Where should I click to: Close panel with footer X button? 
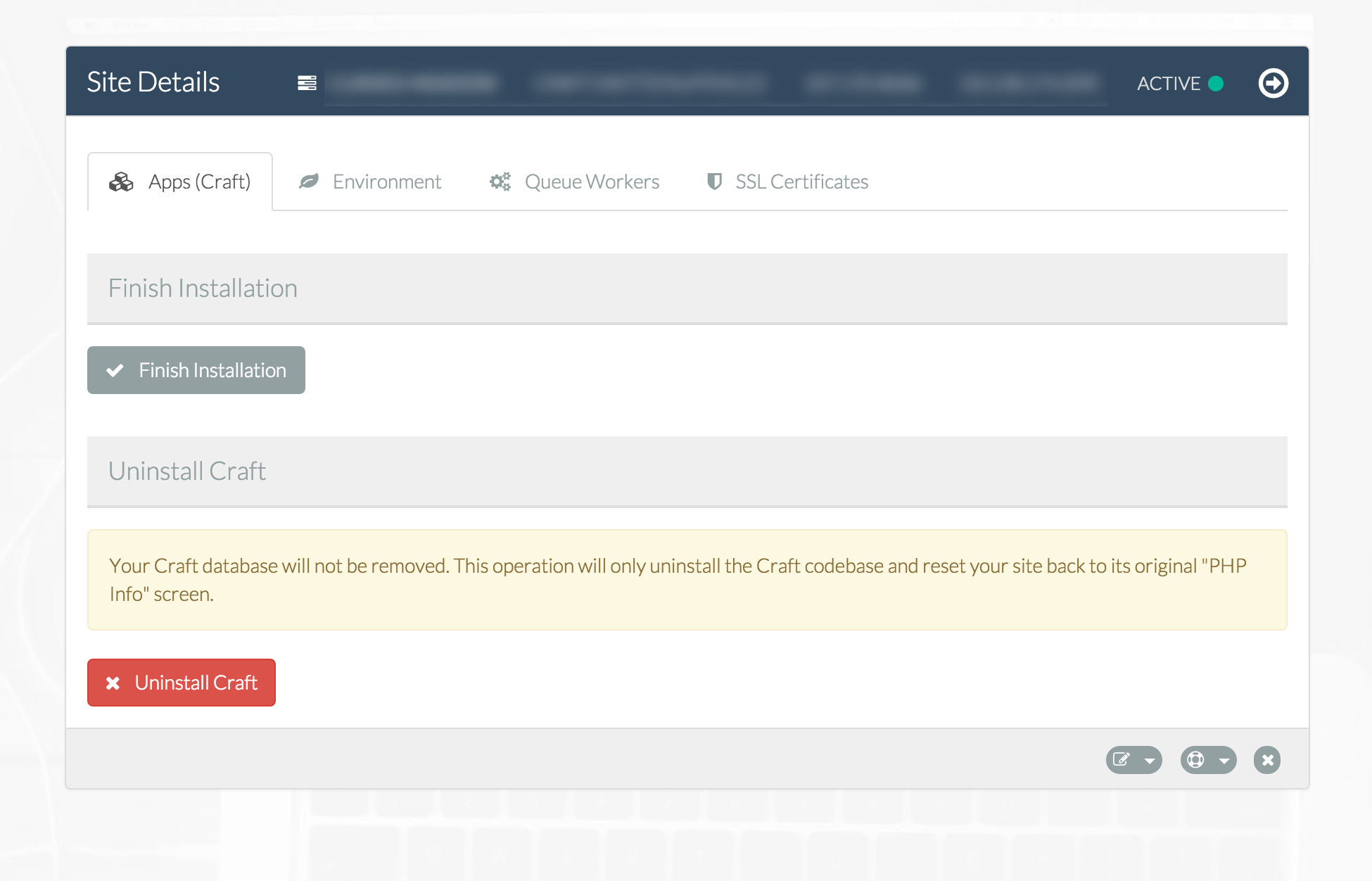(x=1267, y=760)
